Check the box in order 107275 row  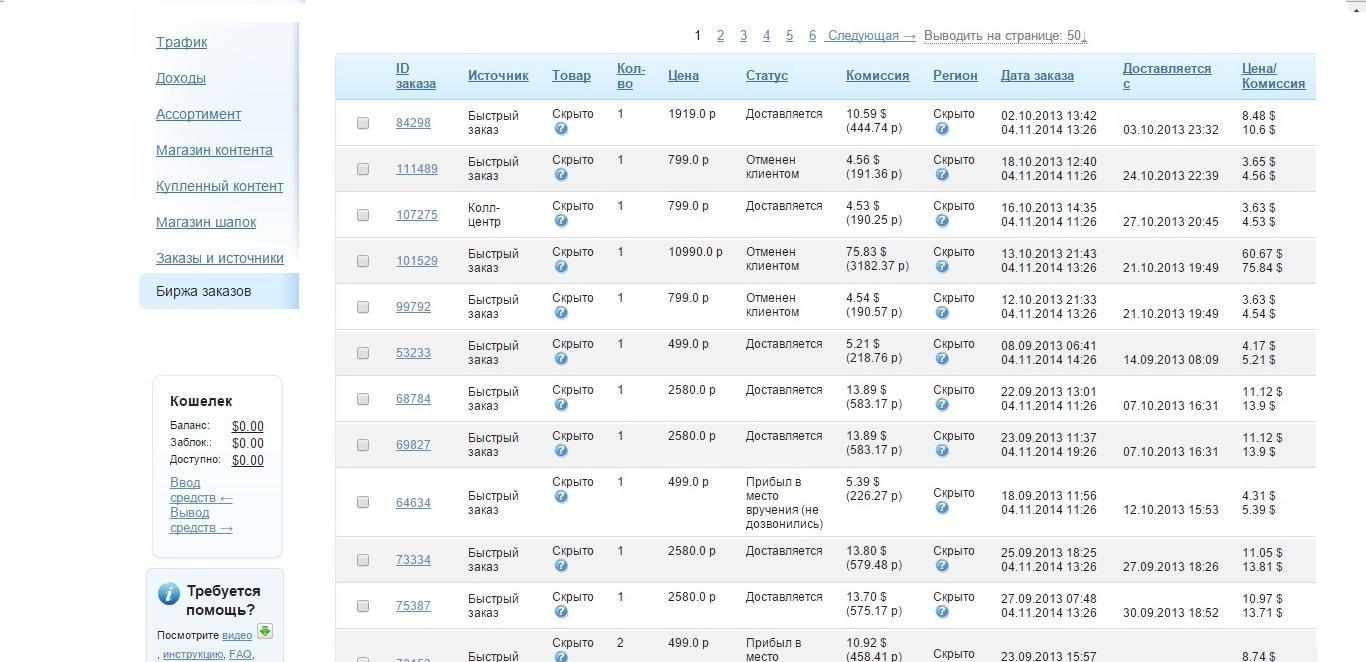point(363,215)
